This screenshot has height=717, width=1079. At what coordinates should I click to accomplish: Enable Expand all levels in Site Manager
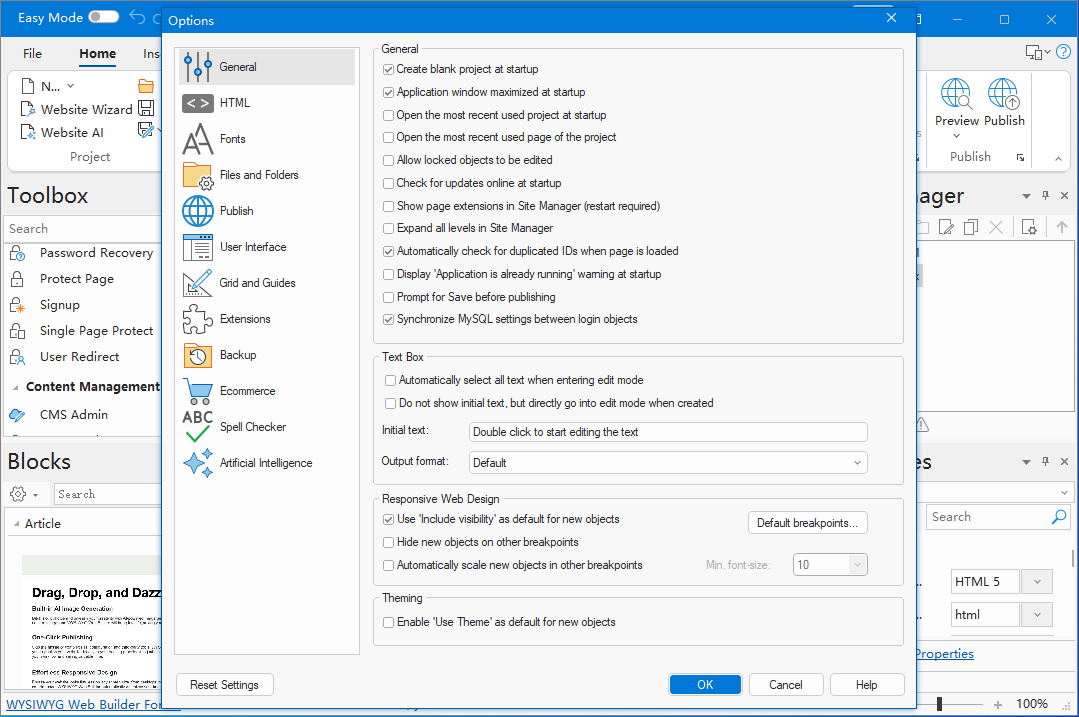coord(389,228)
